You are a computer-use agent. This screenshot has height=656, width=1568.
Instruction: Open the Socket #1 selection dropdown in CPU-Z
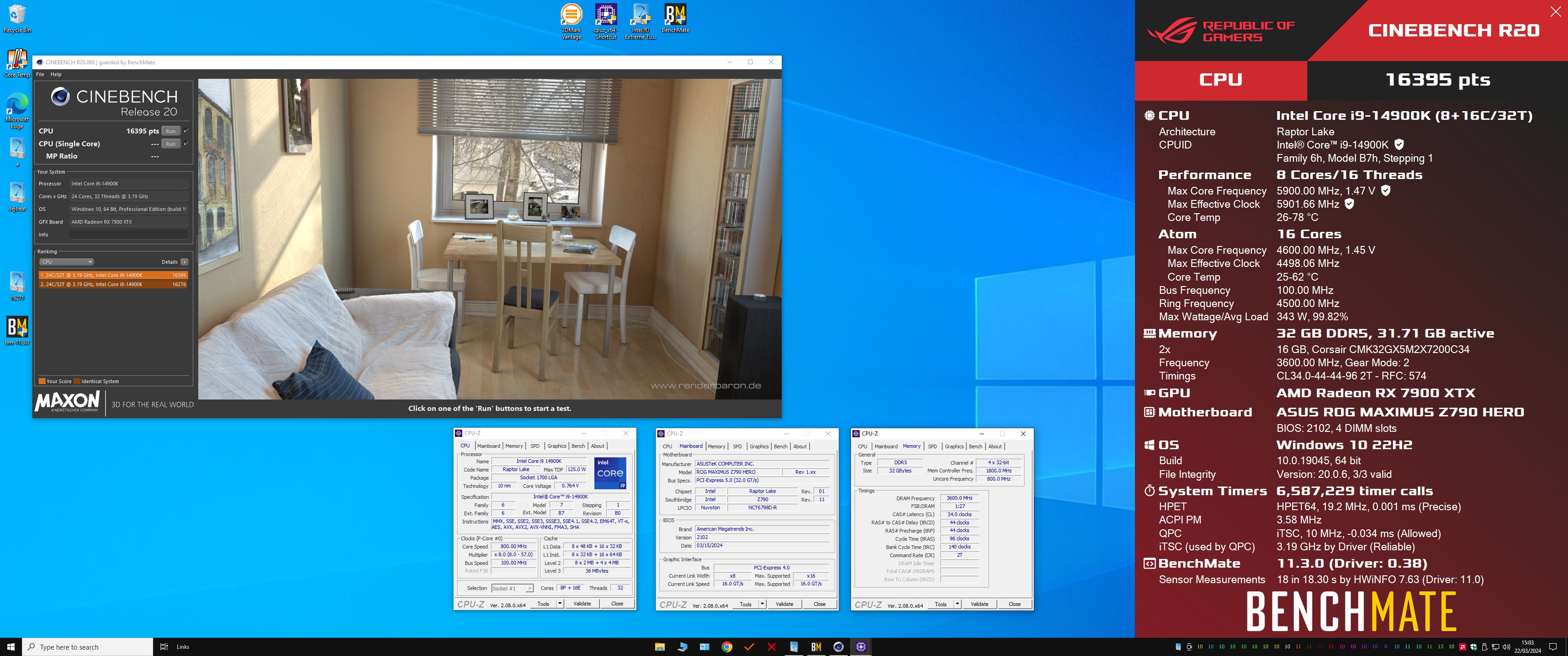pyautogui.click(x=512, y=588)
